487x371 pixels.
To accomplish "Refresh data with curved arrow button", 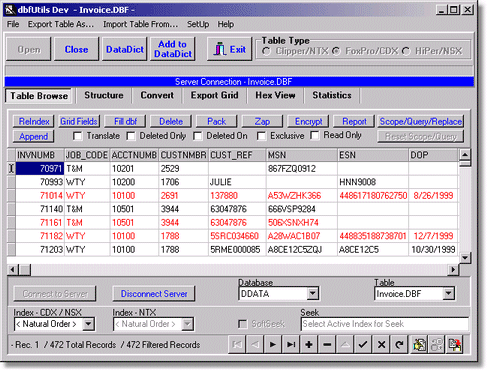I will click(x=399, y=344).
